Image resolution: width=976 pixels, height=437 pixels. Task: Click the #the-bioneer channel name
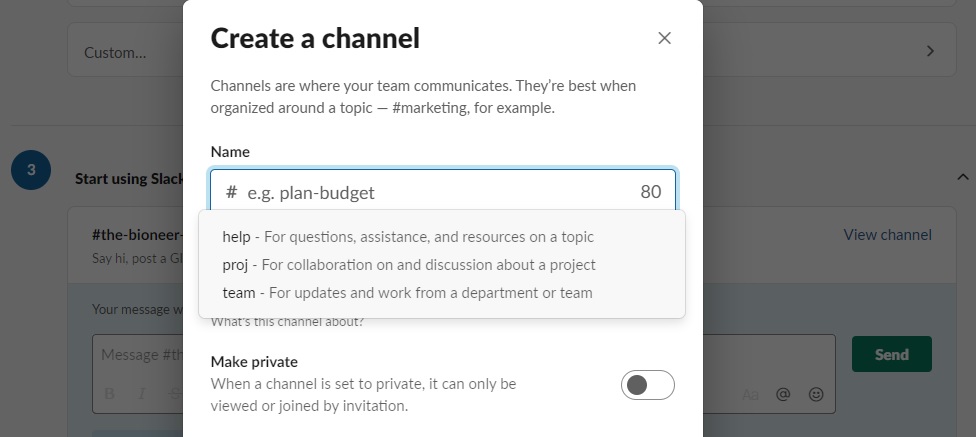[x=137, y=235]
